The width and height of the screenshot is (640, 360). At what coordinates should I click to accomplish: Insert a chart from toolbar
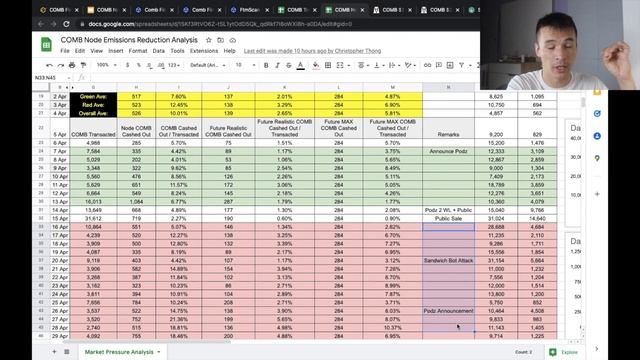click(450, 65)
